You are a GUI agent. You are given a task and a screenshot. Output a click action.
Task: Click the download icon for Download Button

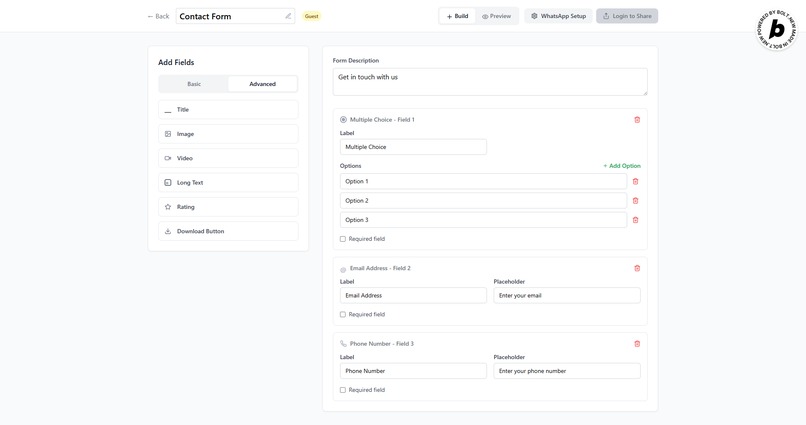coord(168,231)
